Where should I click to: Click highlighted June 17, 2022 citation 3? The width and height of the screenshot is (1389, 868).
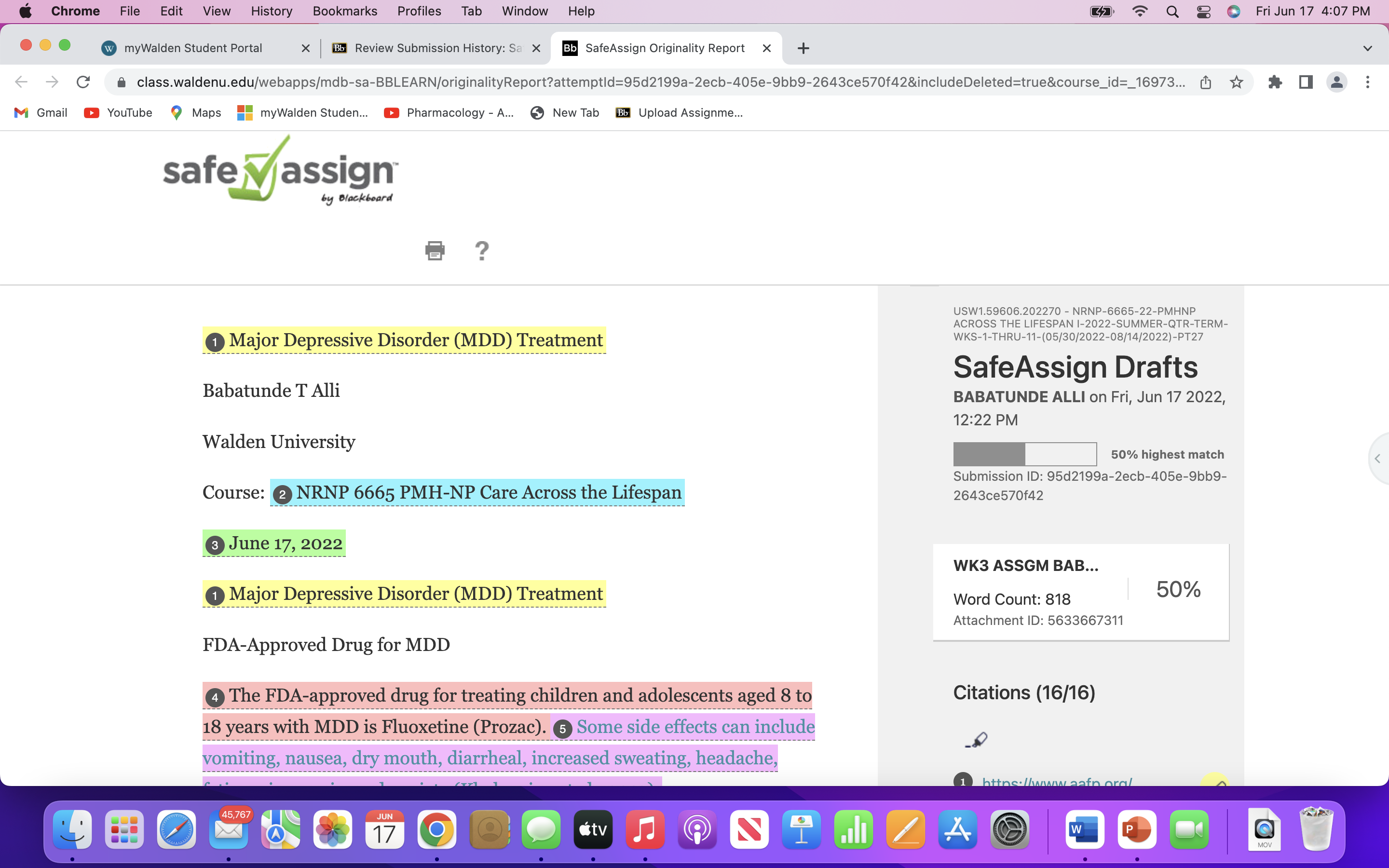click(x=274, y=543)
